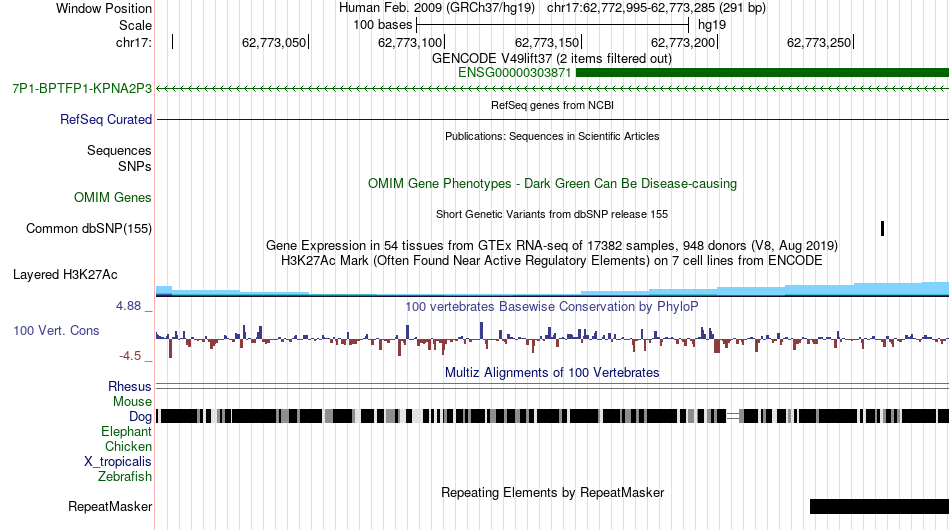Open 100 vertebrates Basewise Conservation by PhyloP

pos(552,306)
